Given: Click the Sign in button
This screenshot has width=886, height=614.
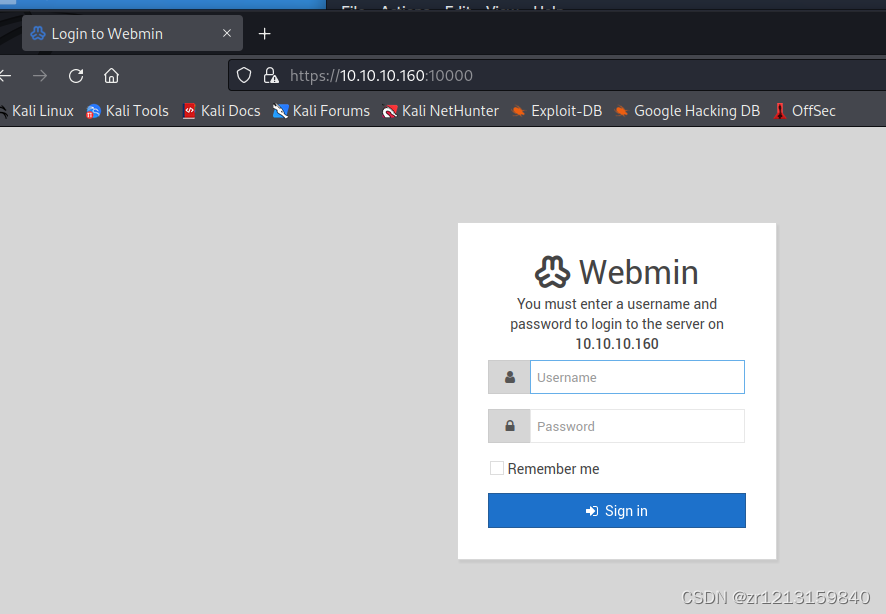Looking at the screenshot, I should click(x=616, y=511).
